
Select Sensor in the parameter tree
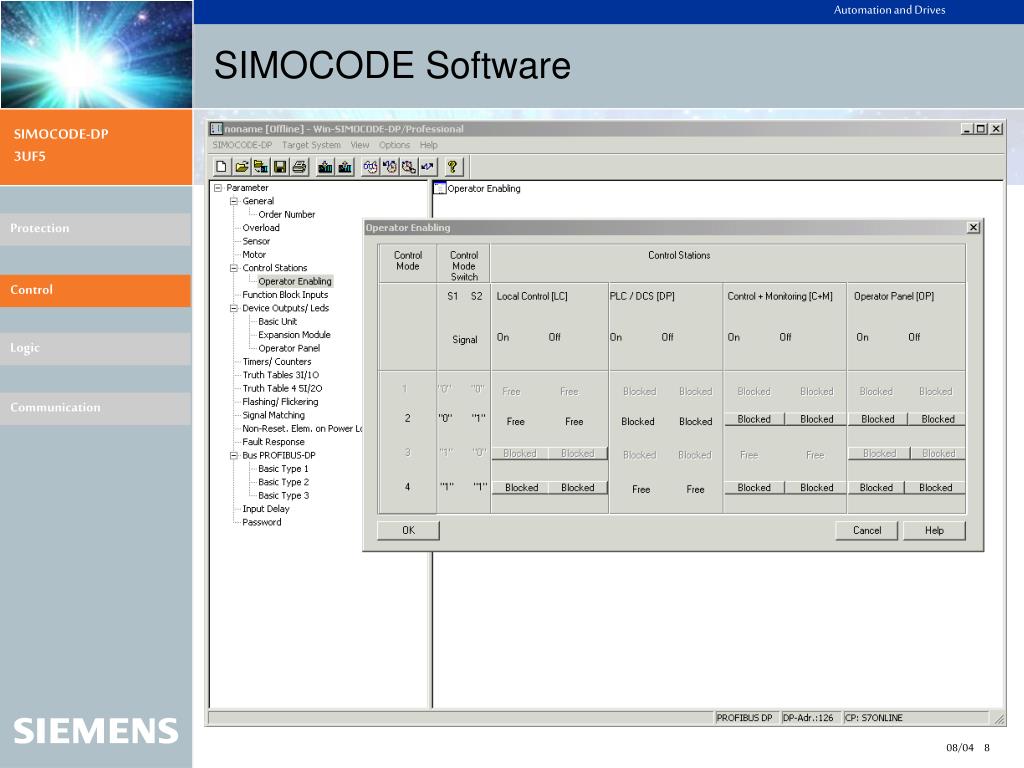click(256, 241)
